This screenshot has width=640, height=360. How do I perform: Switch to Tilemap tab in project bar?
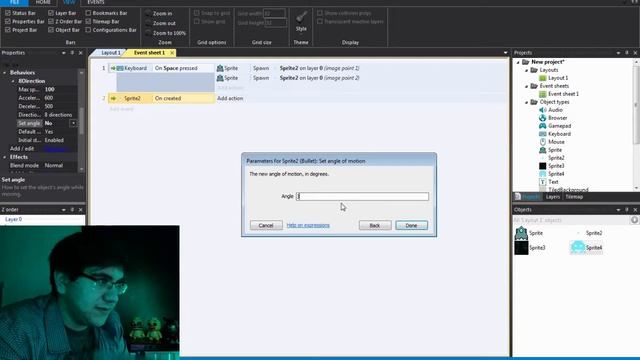click(574, 197)
